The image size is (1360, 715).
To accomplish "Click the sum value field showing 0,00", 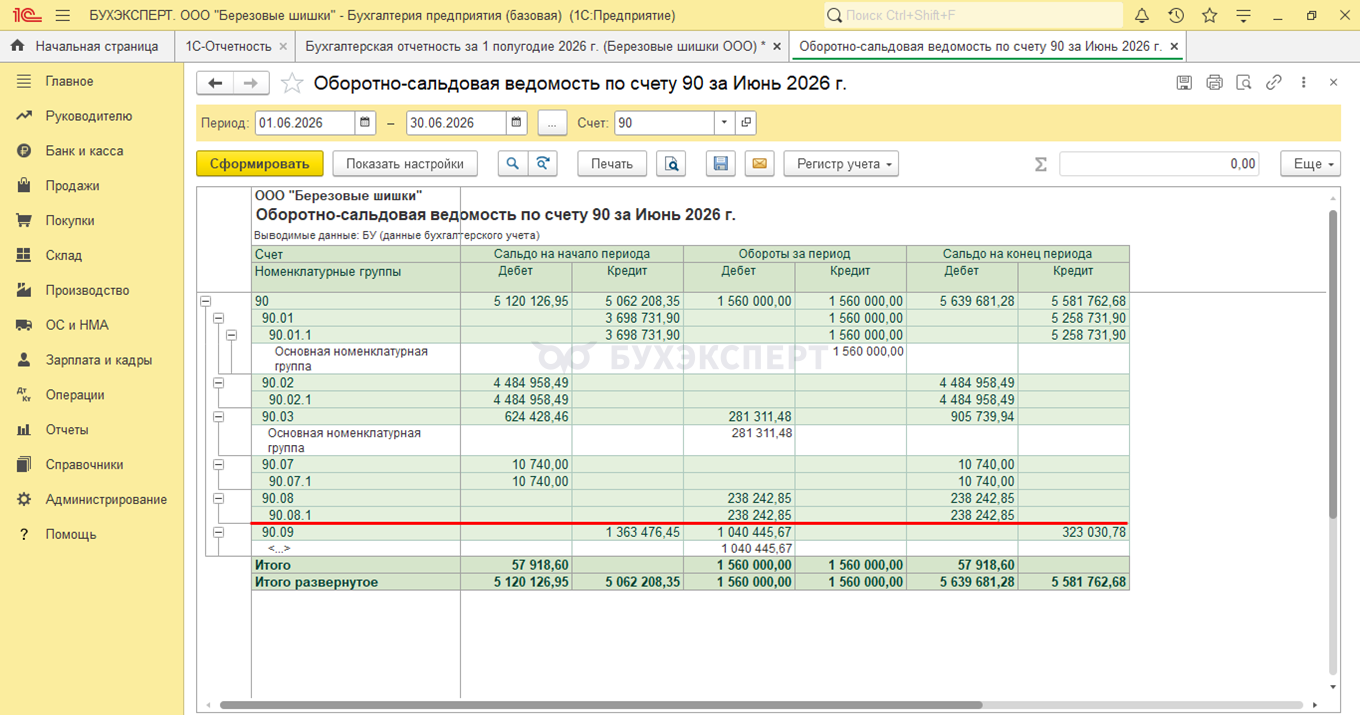I will (1160, 164).
